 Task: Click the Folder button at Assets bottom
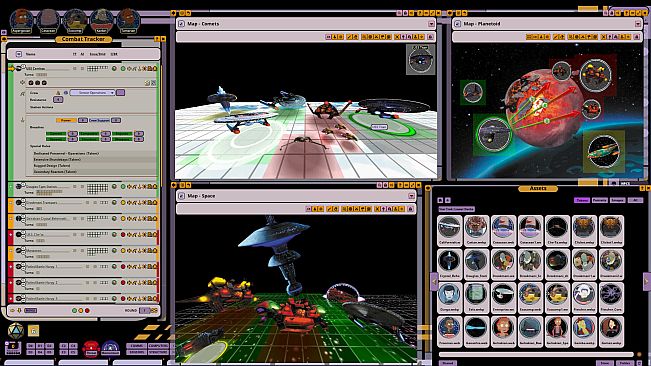[x=625, y=363]
